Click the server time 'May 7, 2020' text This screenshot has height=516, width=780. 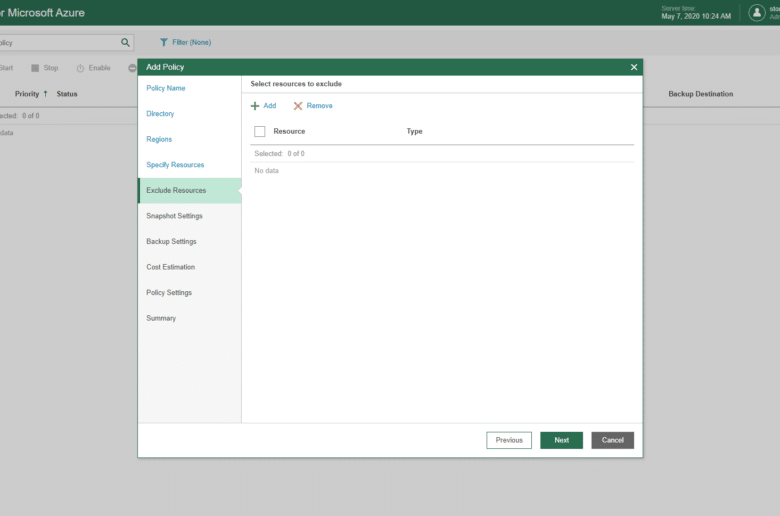(x=696, y=16)
